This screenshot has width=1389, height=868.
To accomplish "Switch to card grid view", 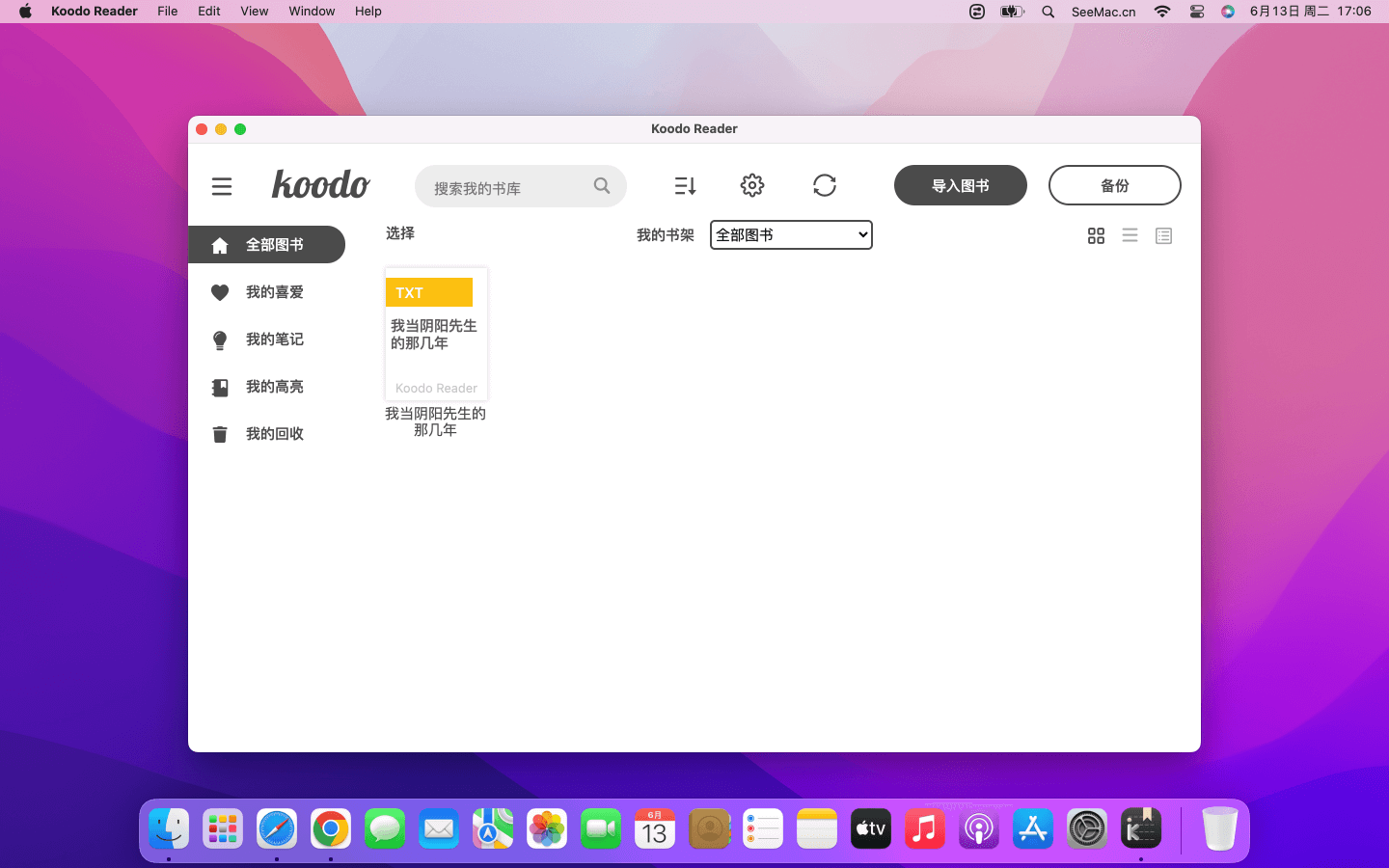I will (1096, 236).
